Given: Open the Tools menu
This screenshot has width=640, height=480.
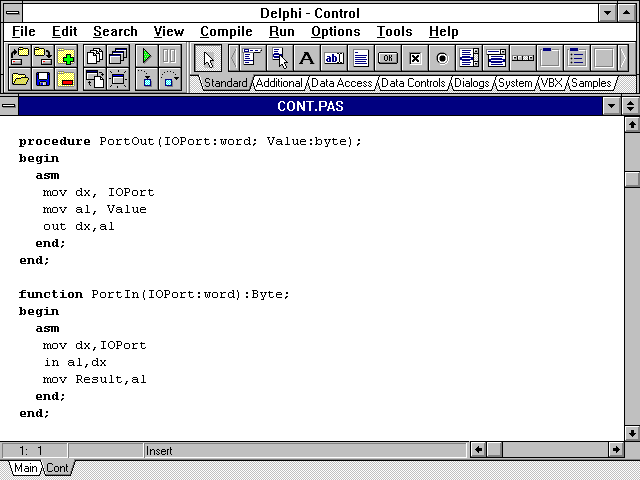Looking at the screenshot, I should (x=394, y=32).
